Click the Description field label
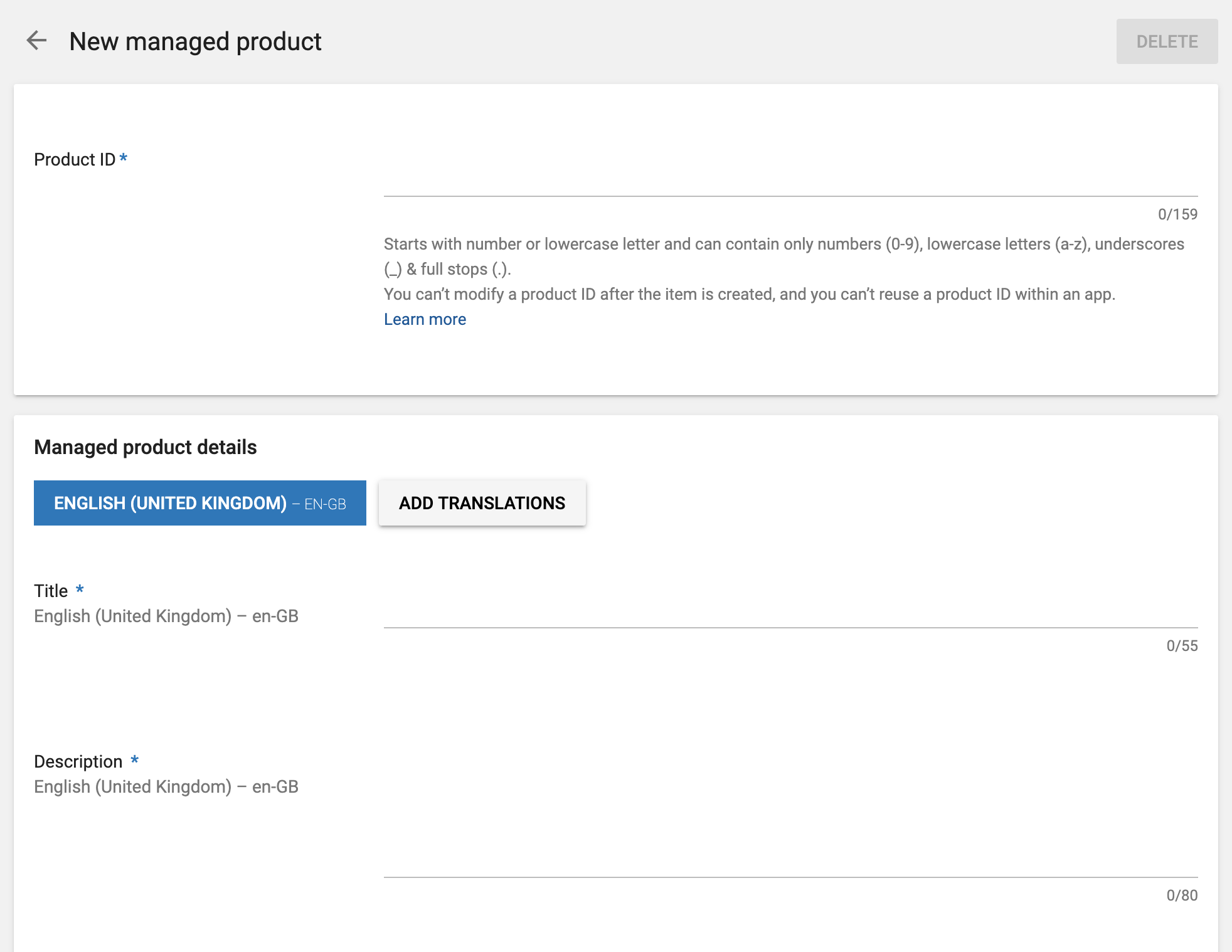 point(78,761)
